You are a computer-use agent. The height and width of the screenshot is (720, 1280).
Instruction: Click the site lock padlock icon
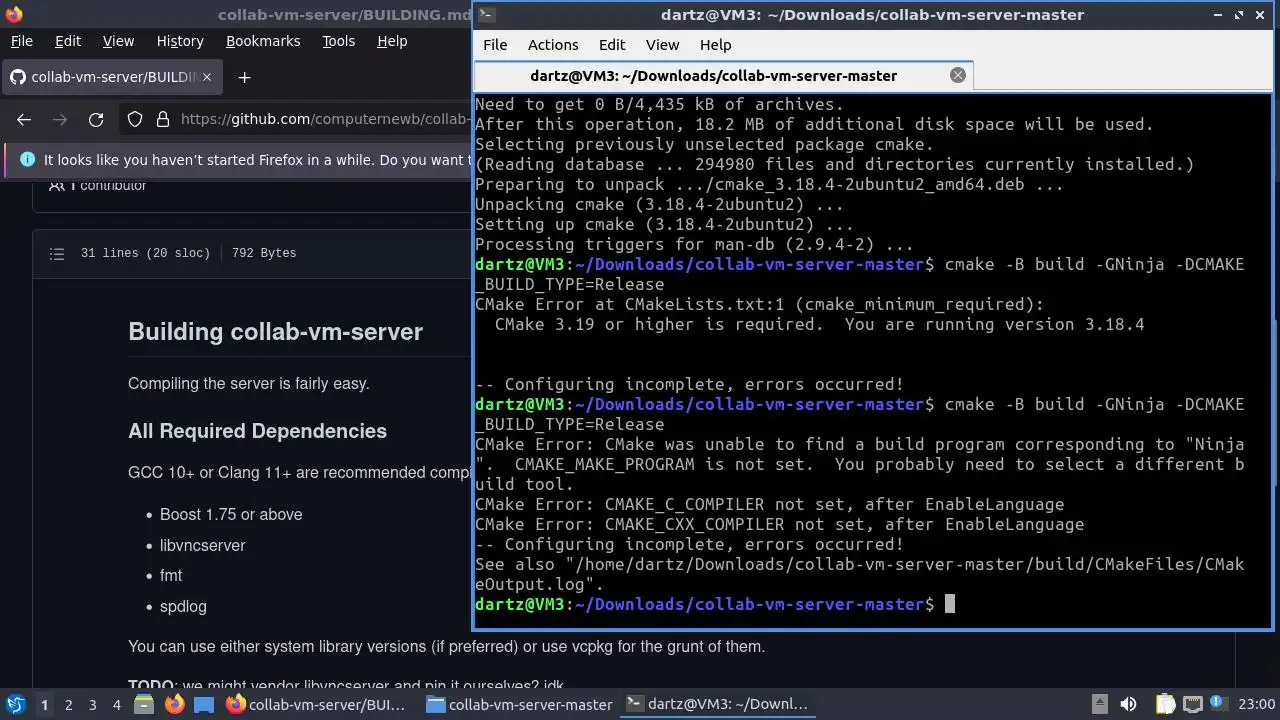coord(163,119)
